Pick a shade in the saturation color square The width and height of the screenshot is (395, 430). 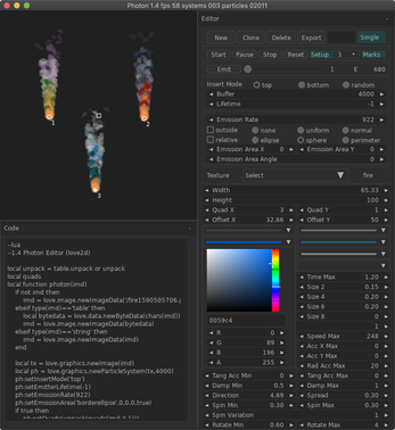[239, 280]
